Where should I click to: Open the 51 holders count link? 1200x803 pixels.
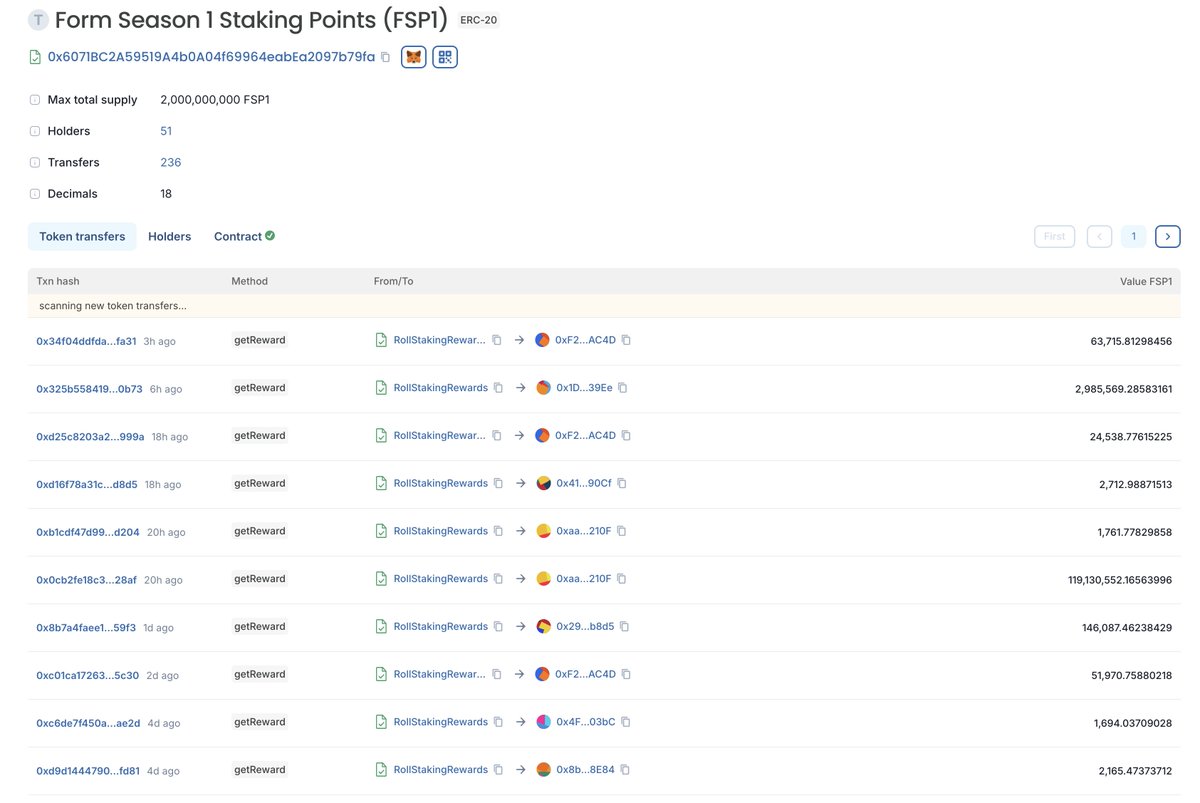click(166, 131)
